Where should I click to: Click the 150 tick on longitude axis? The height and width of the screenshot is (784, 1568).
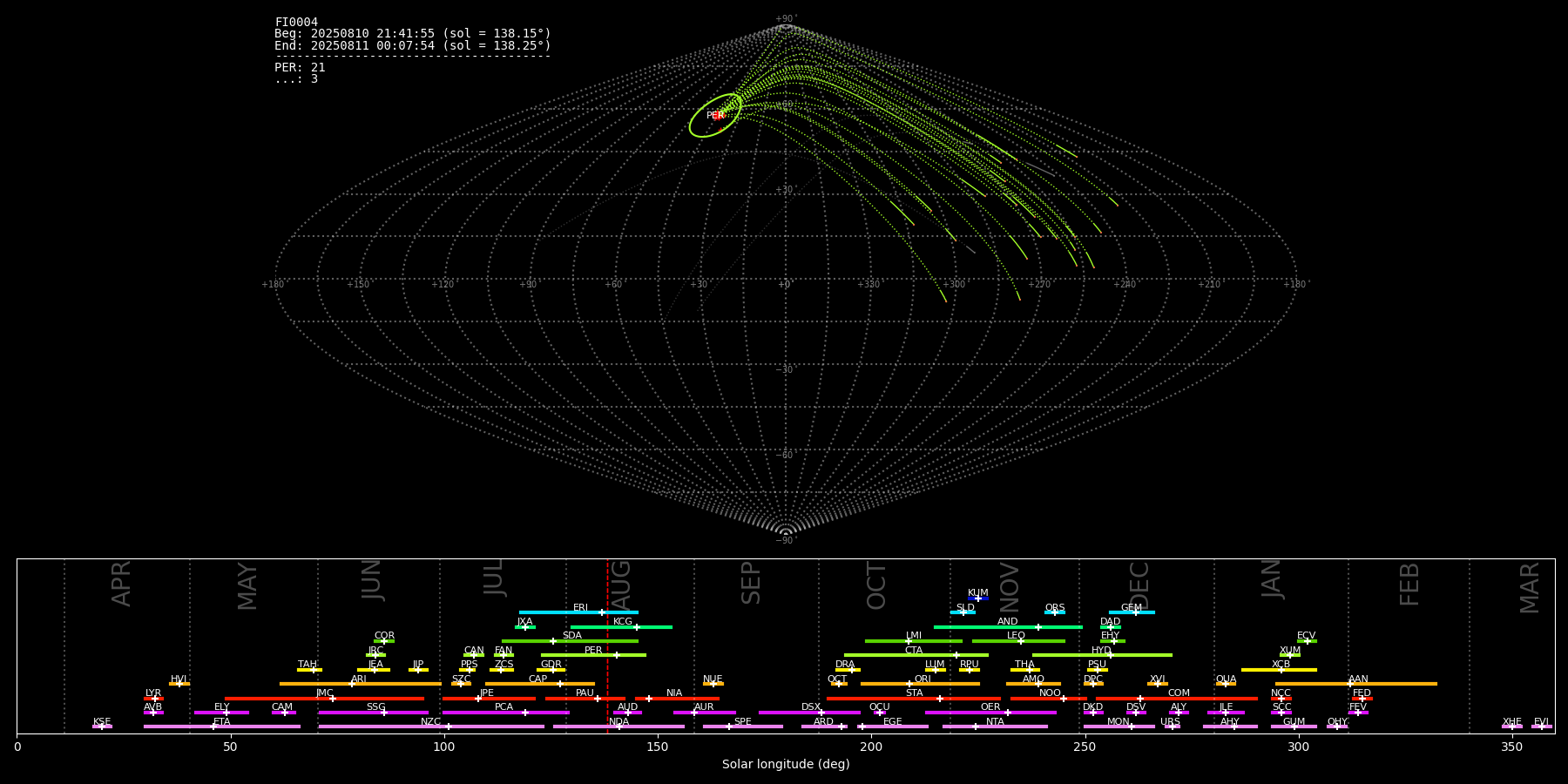[658, 746]
